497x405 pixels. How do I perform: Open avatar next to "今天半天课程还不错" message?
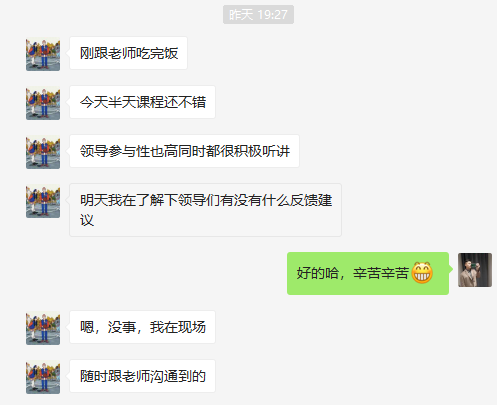43,103
